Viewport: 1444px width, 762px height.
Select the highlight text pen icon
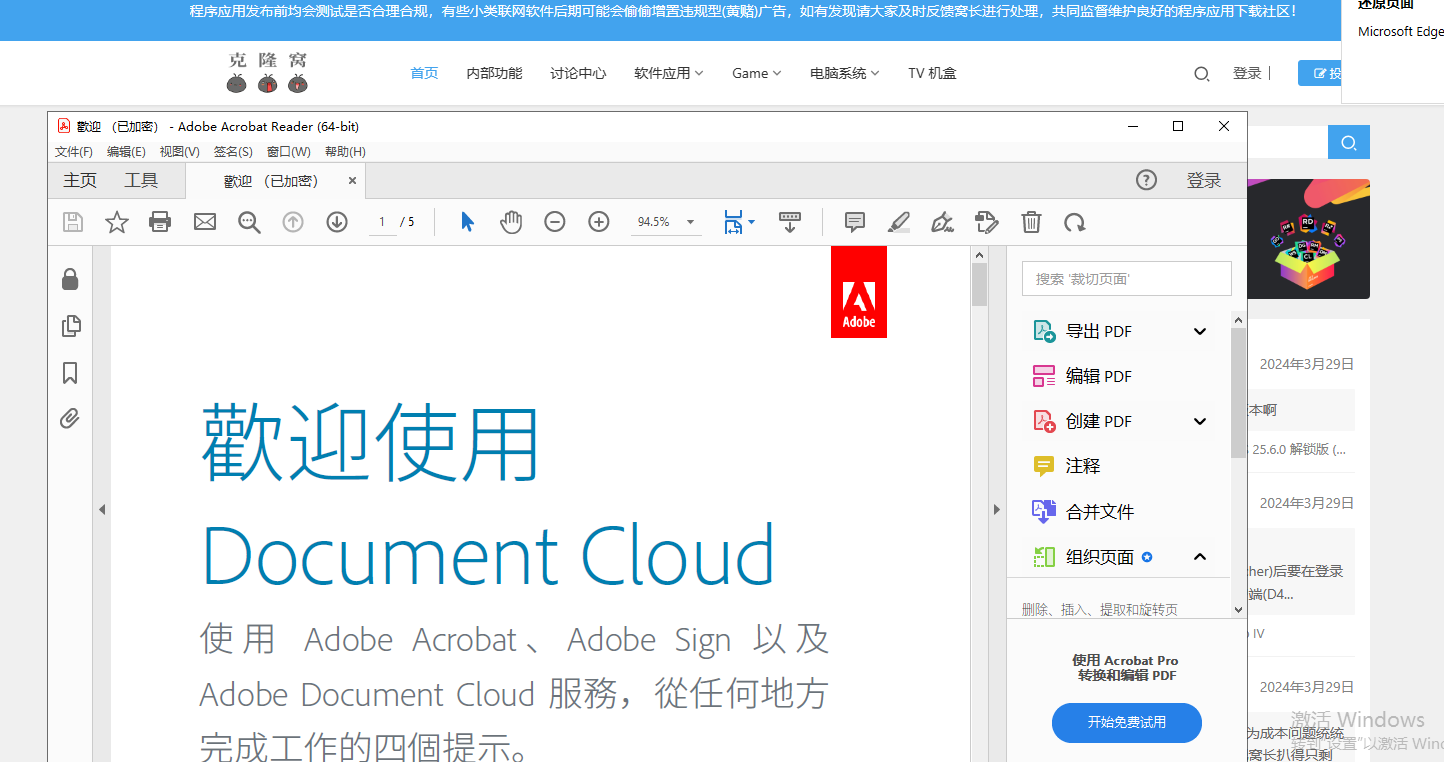899,222
